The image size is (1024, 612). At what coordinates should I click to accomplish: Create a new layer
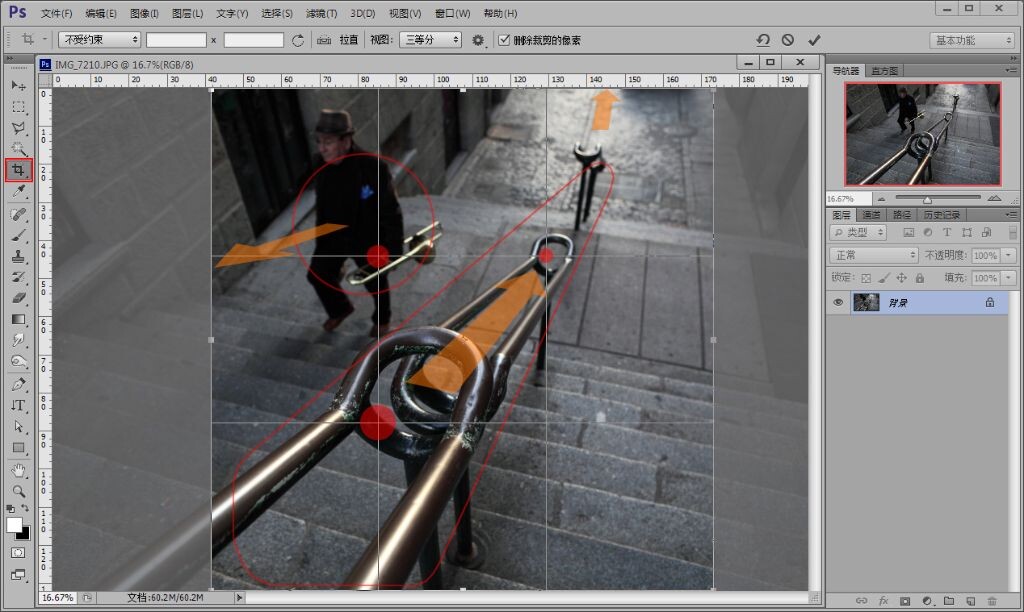coord(970,600)
